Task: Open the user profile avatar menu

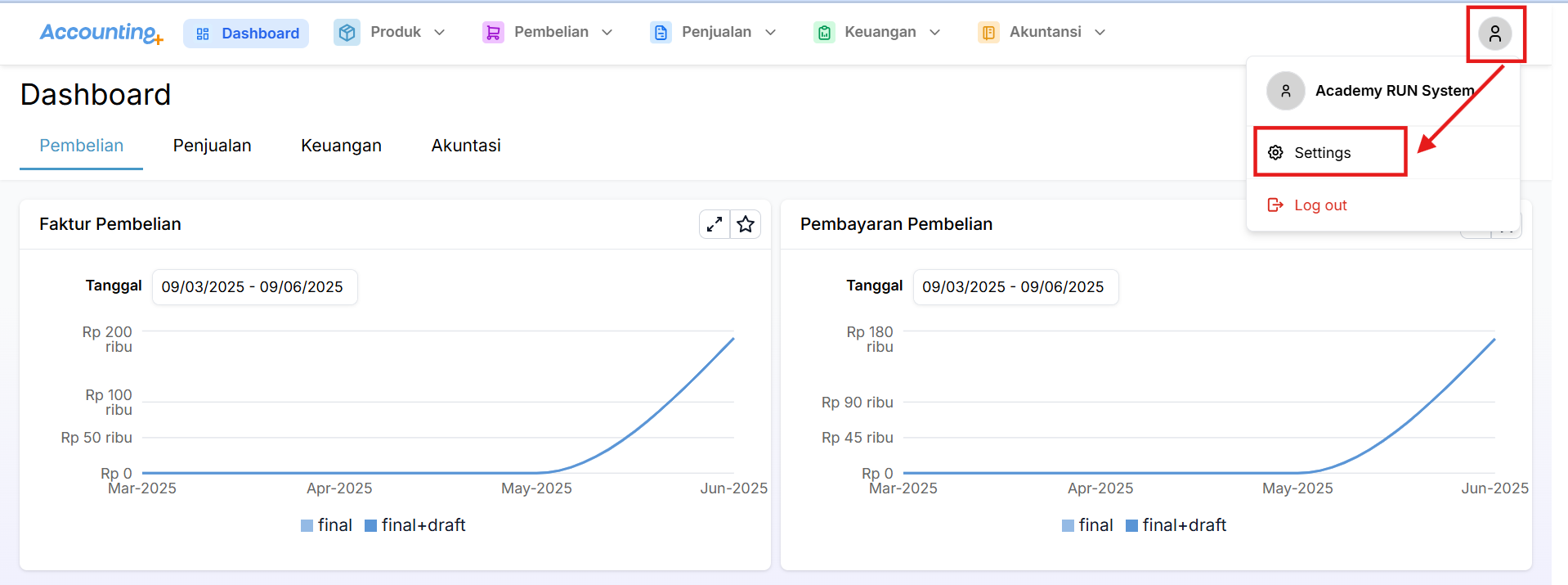Action: (x=1495, y=34)
